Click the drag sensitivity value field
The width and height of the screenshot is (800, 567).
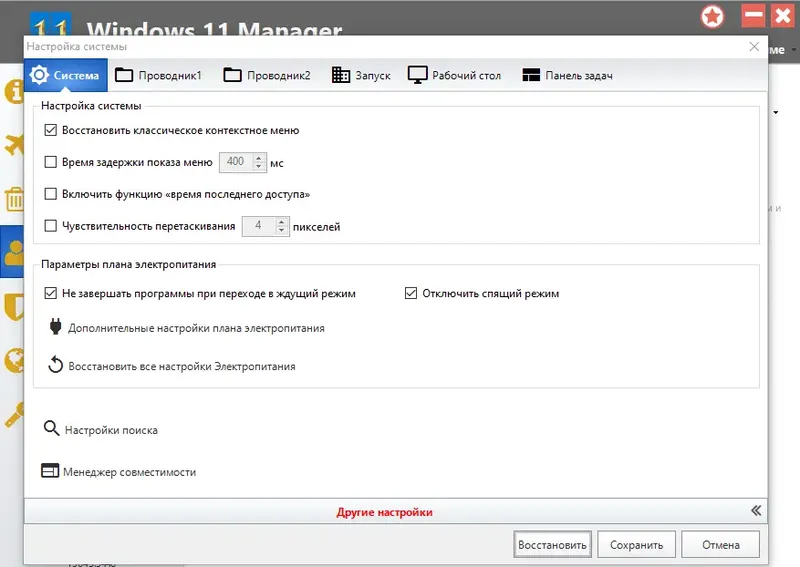coord(259,226)
